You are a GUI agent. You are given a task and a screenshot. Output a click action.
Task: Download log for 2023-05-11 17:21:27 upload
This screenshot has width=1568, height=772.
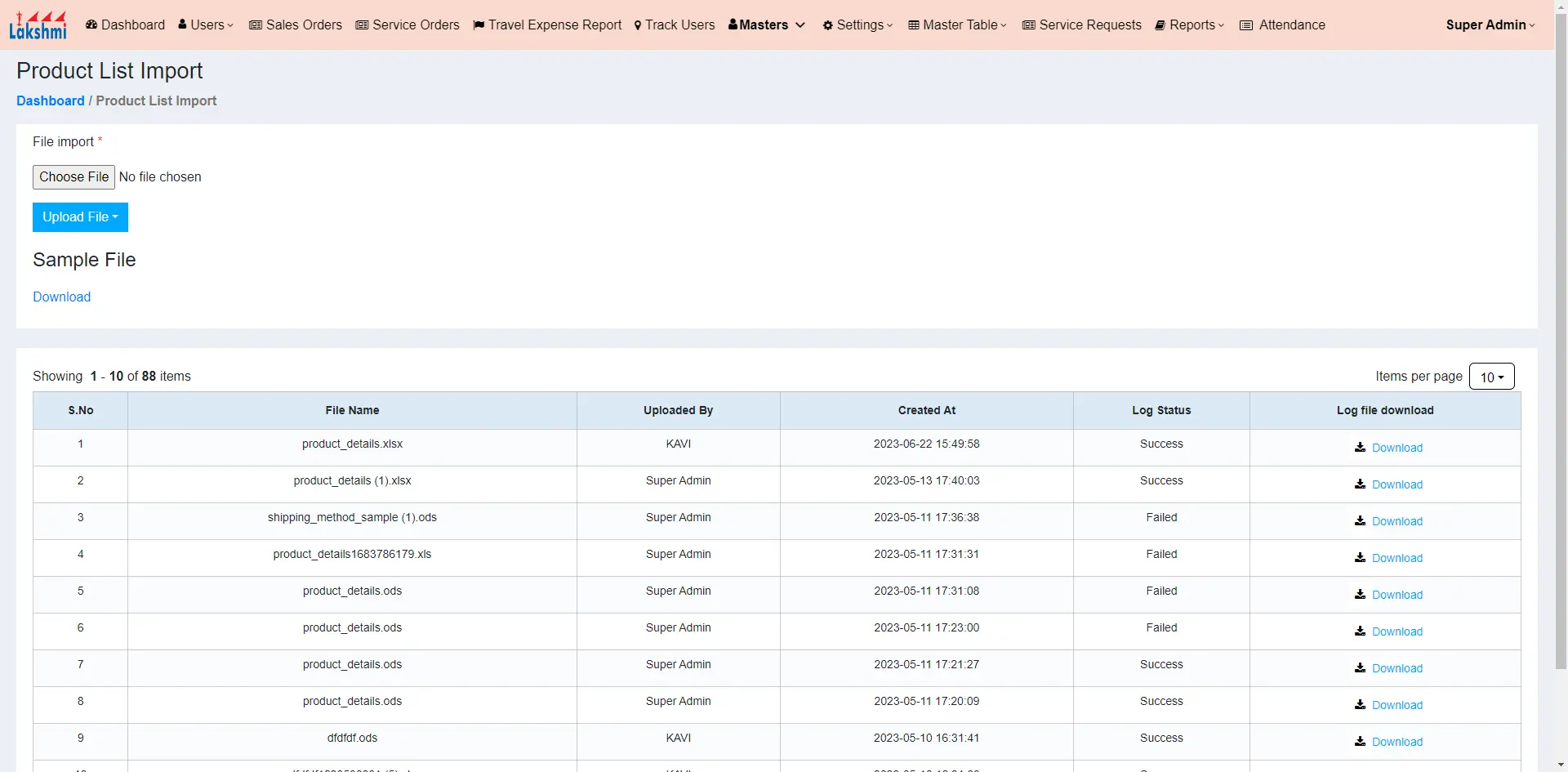pyautogui.click(x=1396, y=669)
